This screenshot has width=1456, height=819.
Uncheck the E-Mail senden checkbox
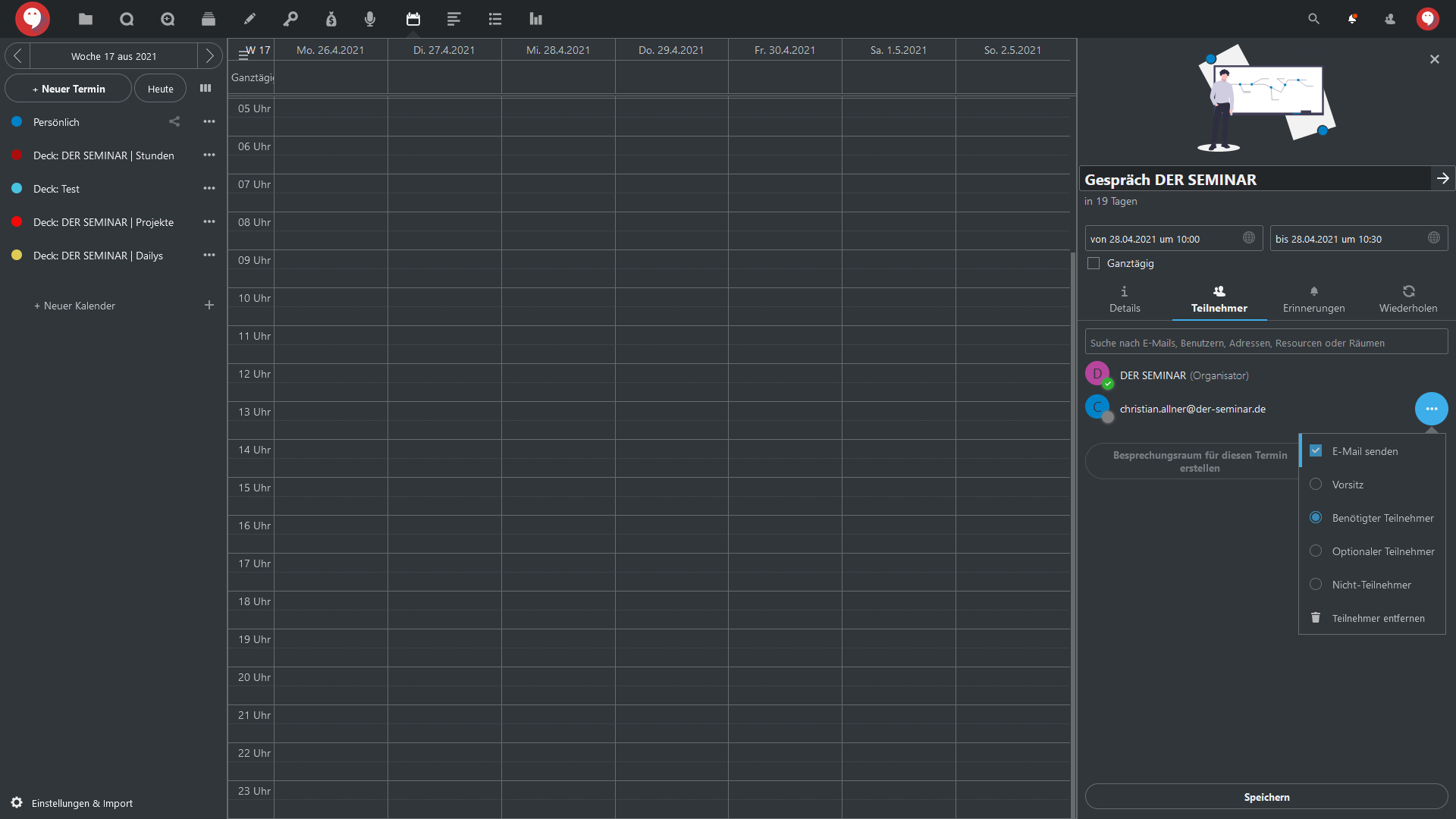point(1316,450)
